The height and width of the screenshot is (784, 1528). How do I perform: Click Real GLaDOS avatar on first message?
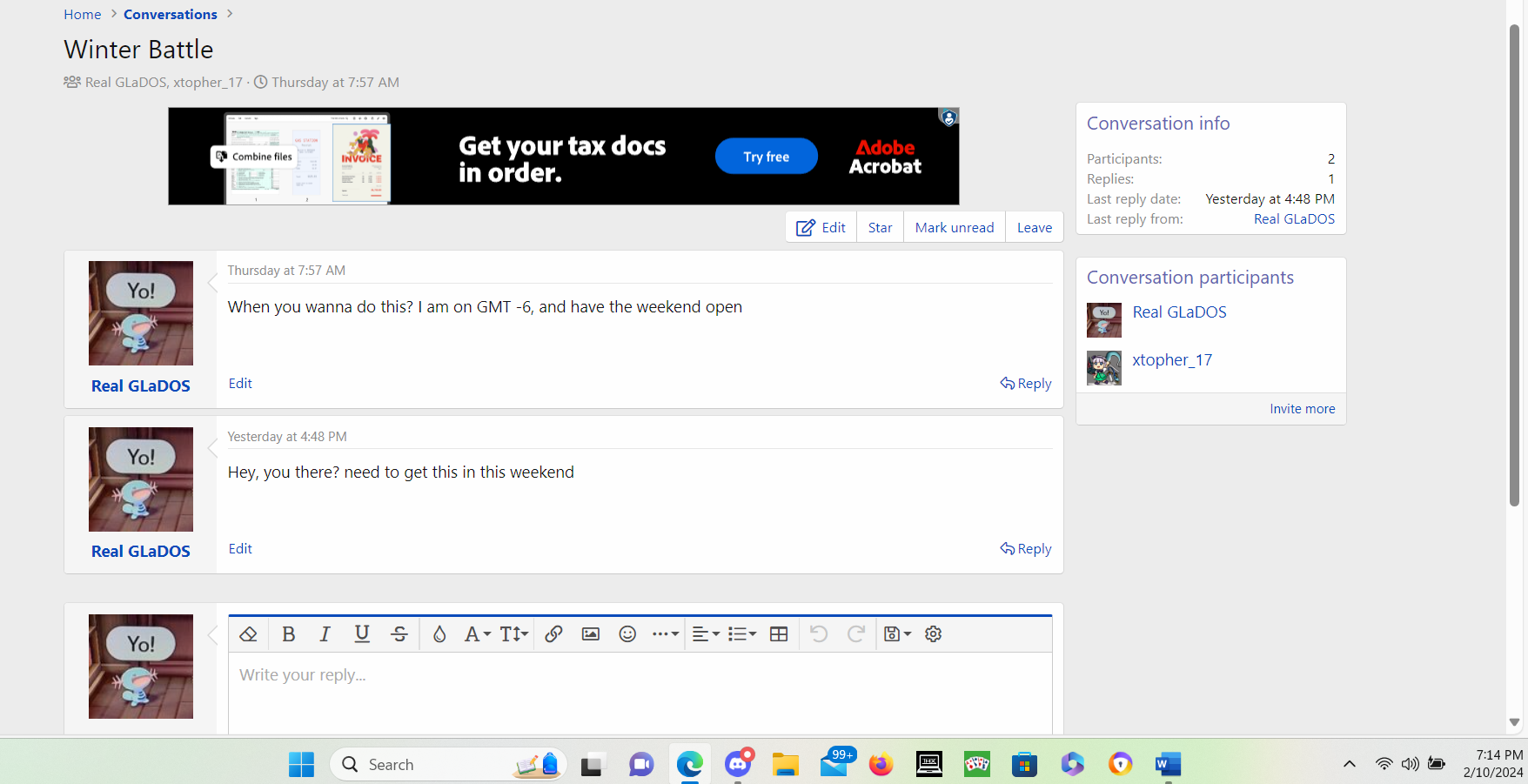[x=141, y=313]
